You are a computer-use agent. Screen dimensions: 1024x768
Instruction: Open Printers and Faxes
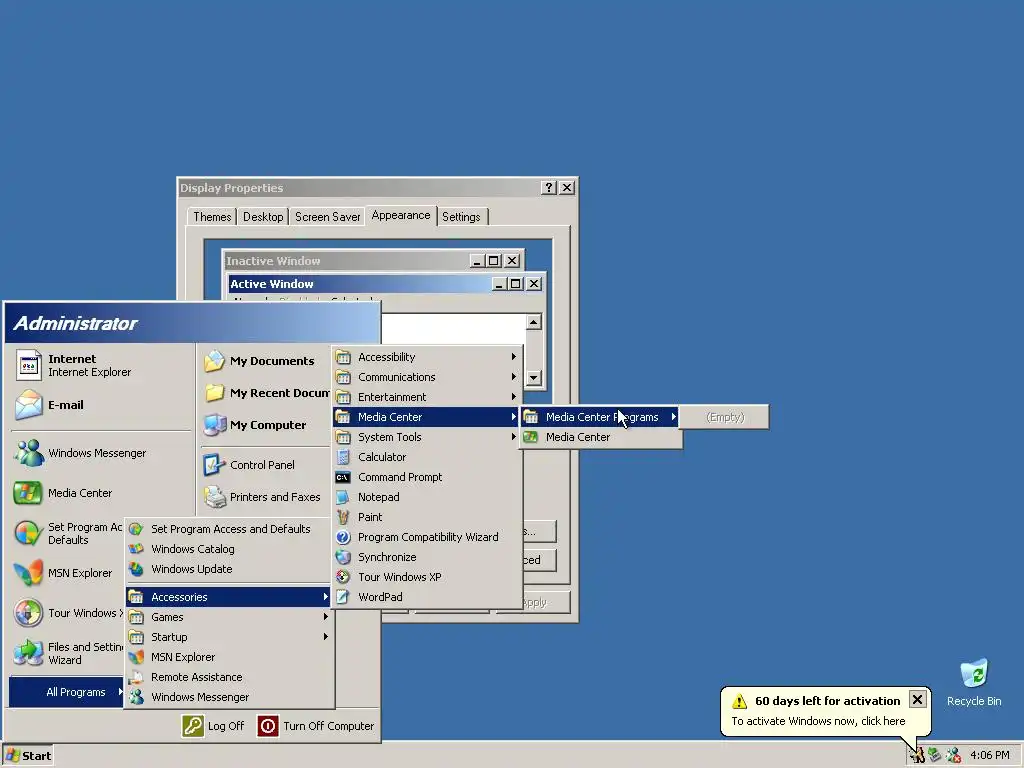[263, 497]
